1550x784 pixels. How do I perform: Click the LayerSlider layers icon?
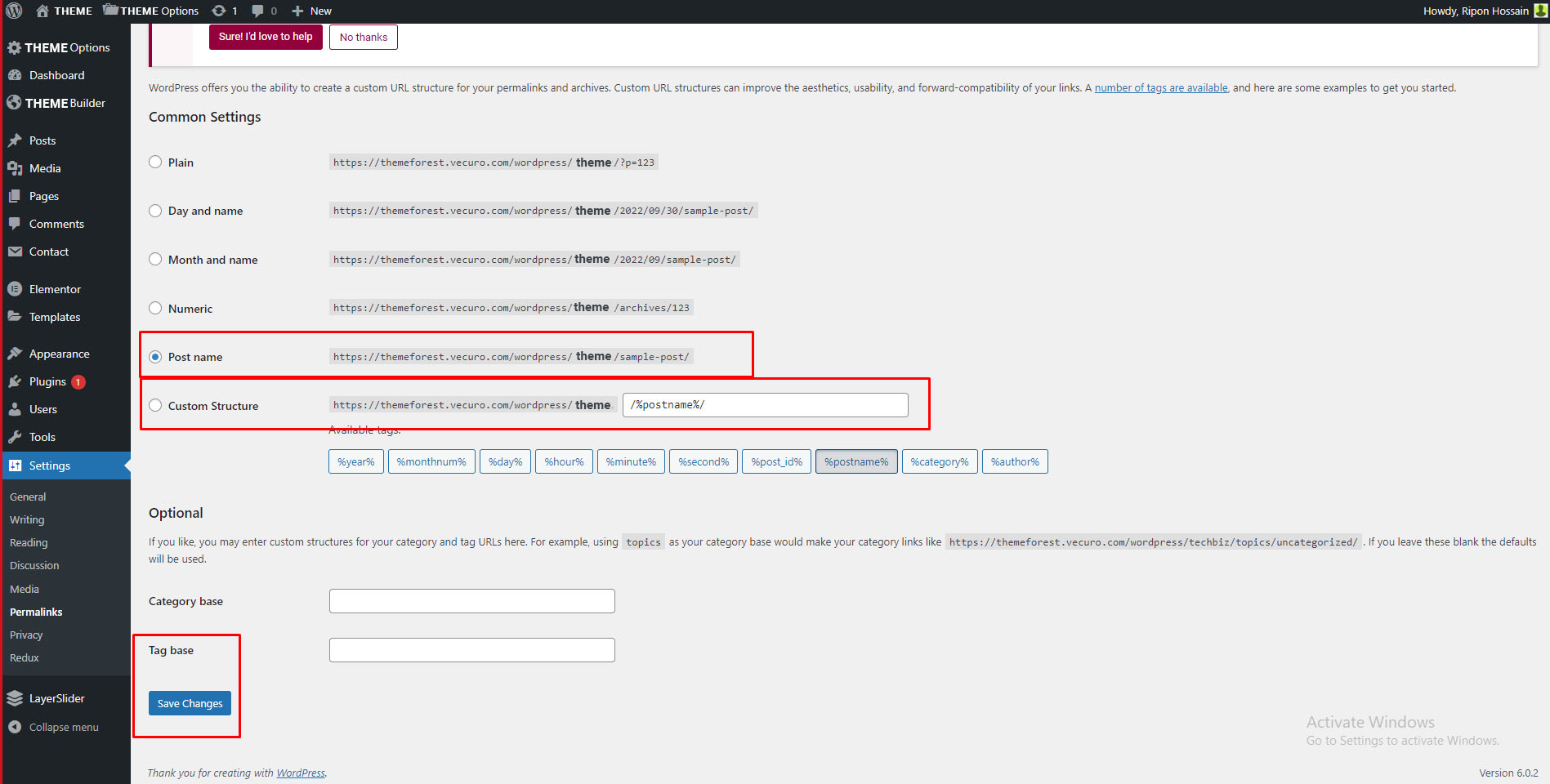tap(15, 698)
